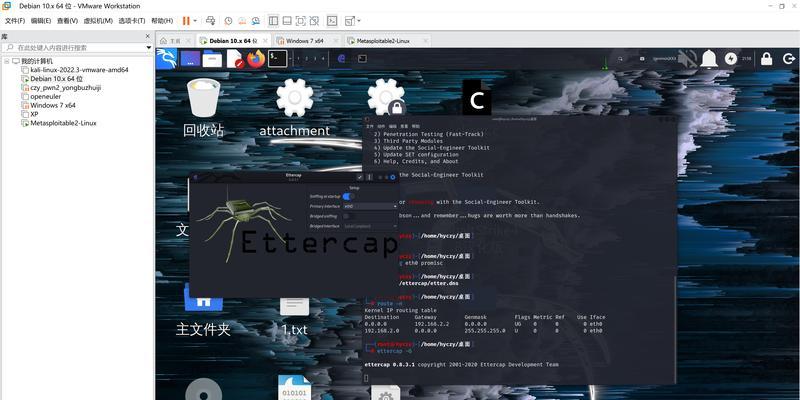Screen dimensions: 800x400
Task: Select the terminal taskbar entry in panel
Action: pyautogui.click(x=362, y=59)
